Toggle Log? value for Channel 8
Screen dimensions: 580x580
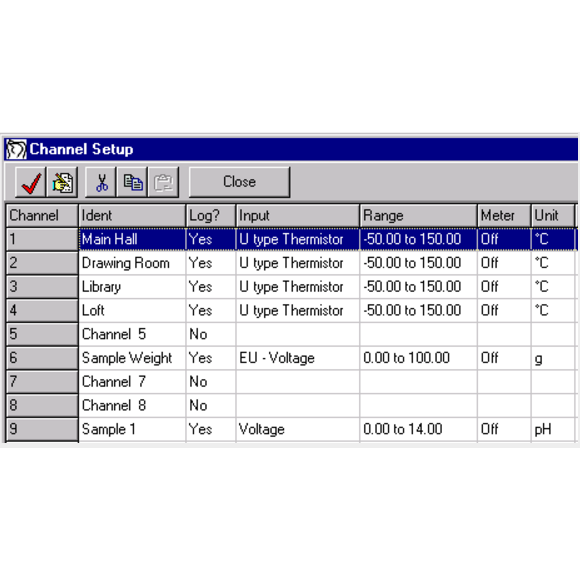pos(211,405)
